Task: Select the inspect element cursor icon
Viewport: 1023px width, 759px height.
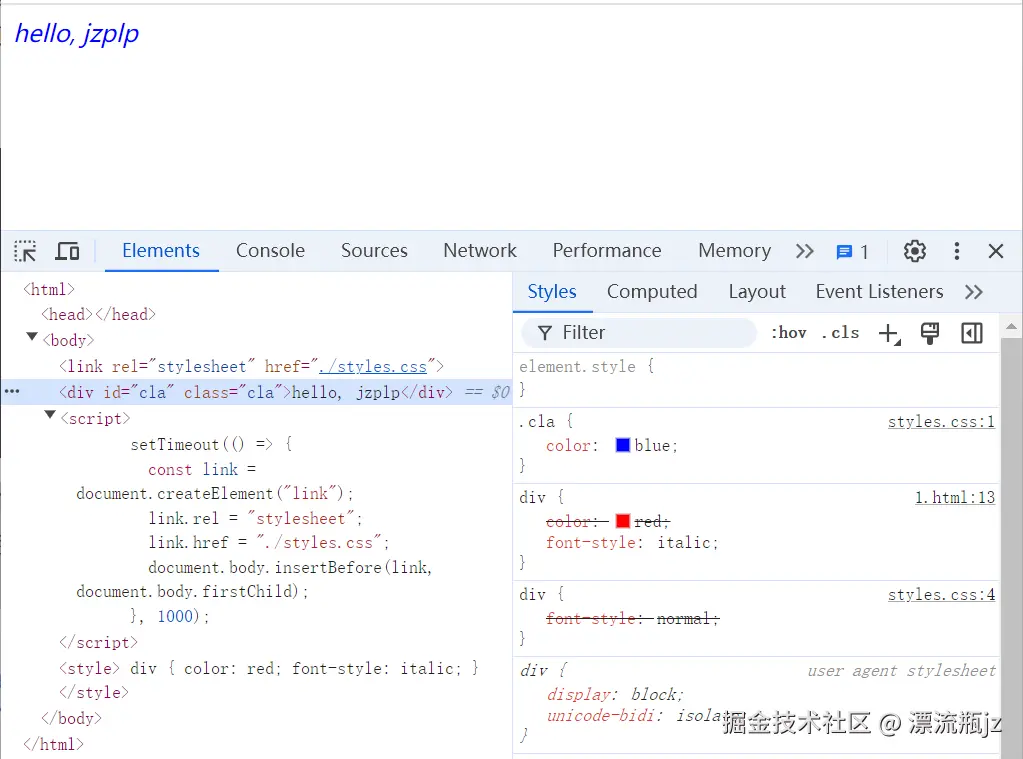Action: click(x=24, y=251)
